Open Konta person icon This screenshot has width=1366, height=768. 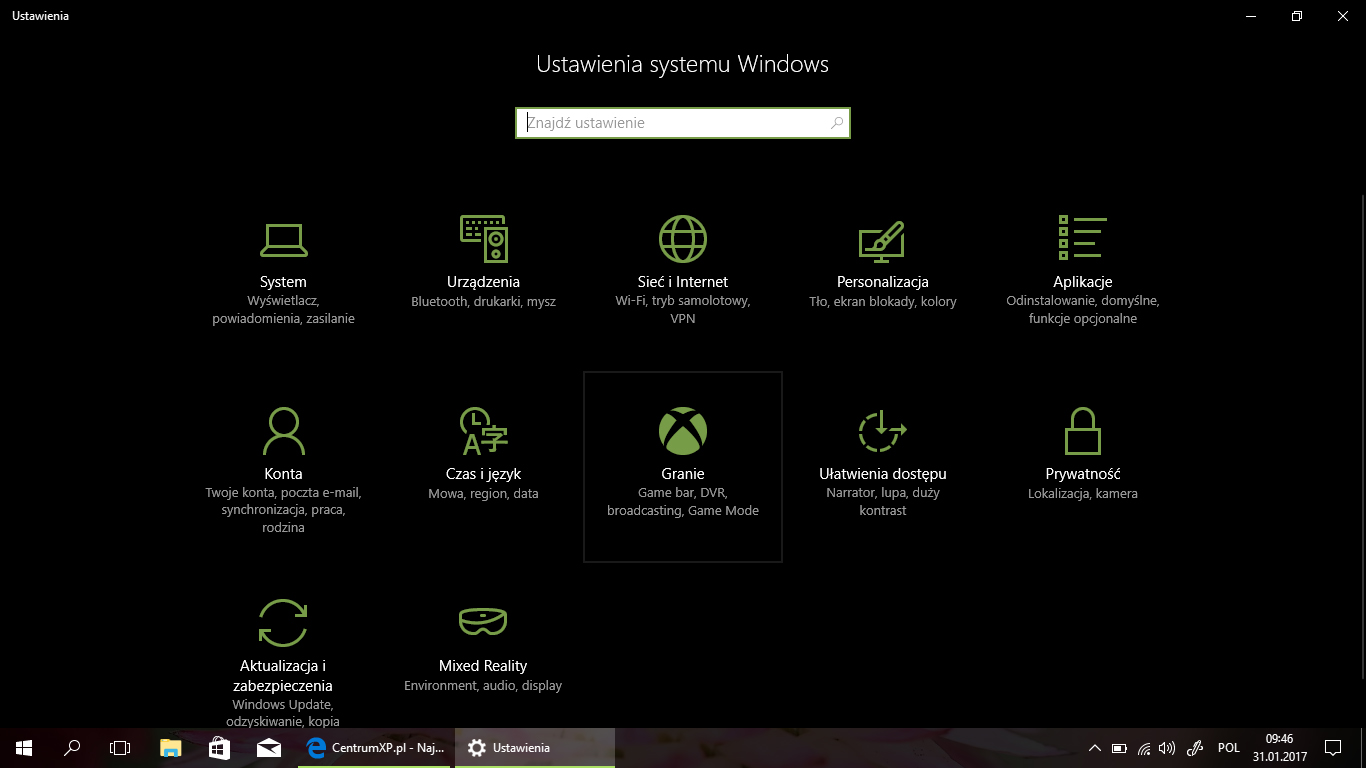point(283,431)
